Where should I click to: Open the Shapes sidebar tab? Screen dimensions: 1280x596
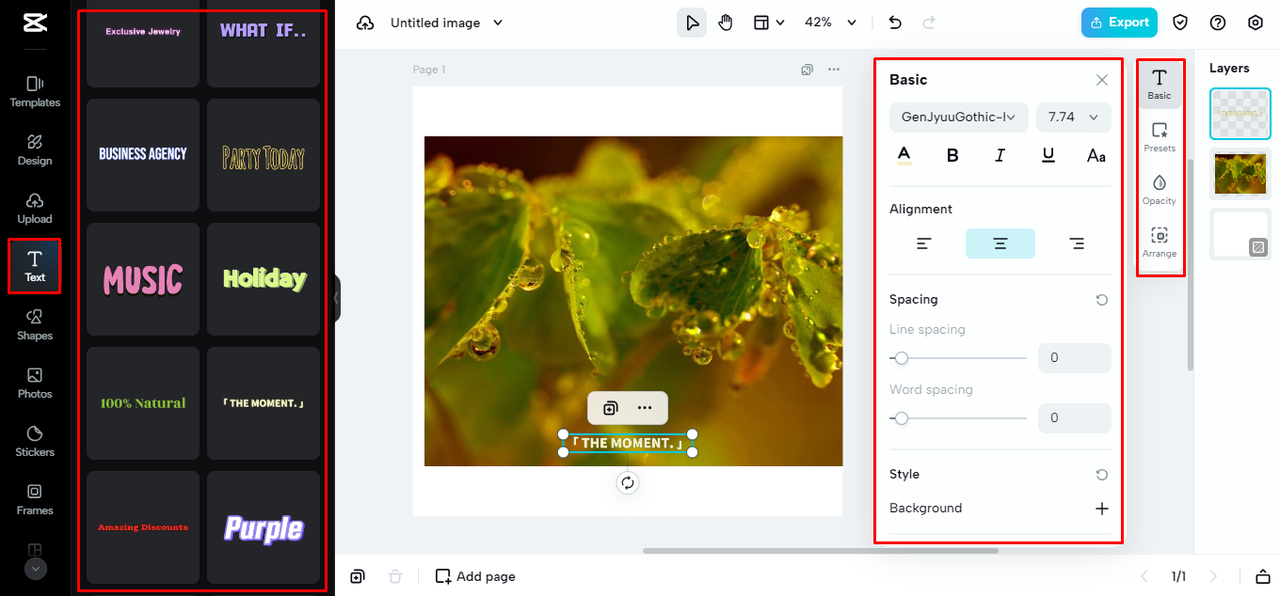(35, 325)
